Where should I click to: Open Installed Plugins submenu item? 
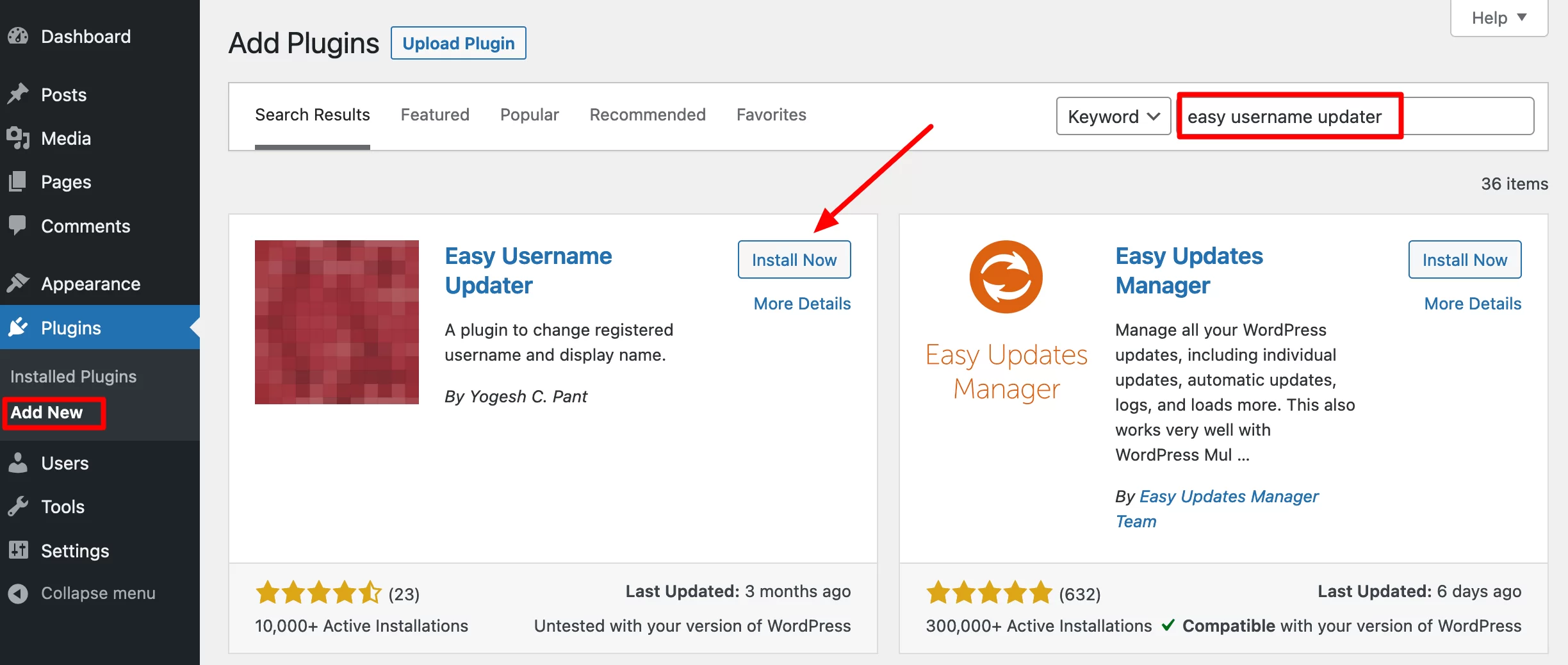tap(74, 377)
